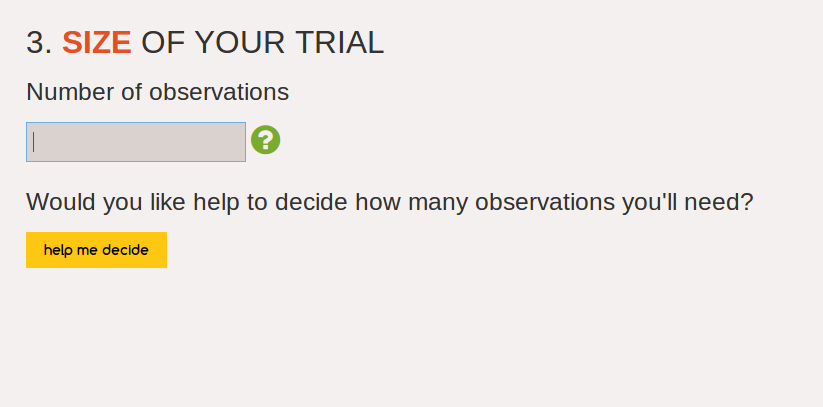
Task: Click the orange word 'SIZE' in heading
Action: click(x=96, y=42)
